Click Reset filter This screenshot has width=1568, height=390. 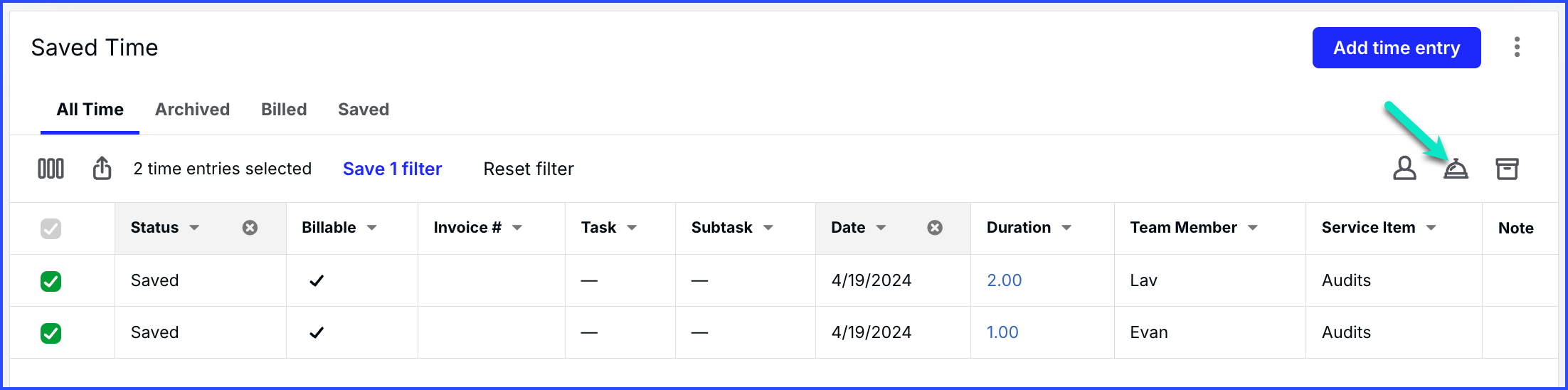(x=529, y=169)
